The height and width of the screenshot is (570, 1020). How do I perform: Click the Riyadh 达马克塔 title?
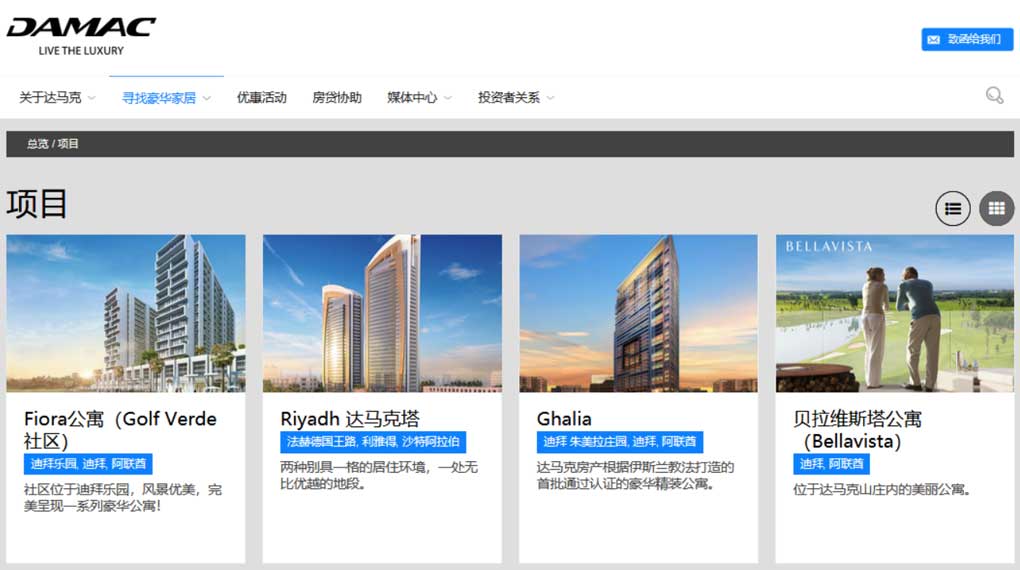tap(350, 418)
